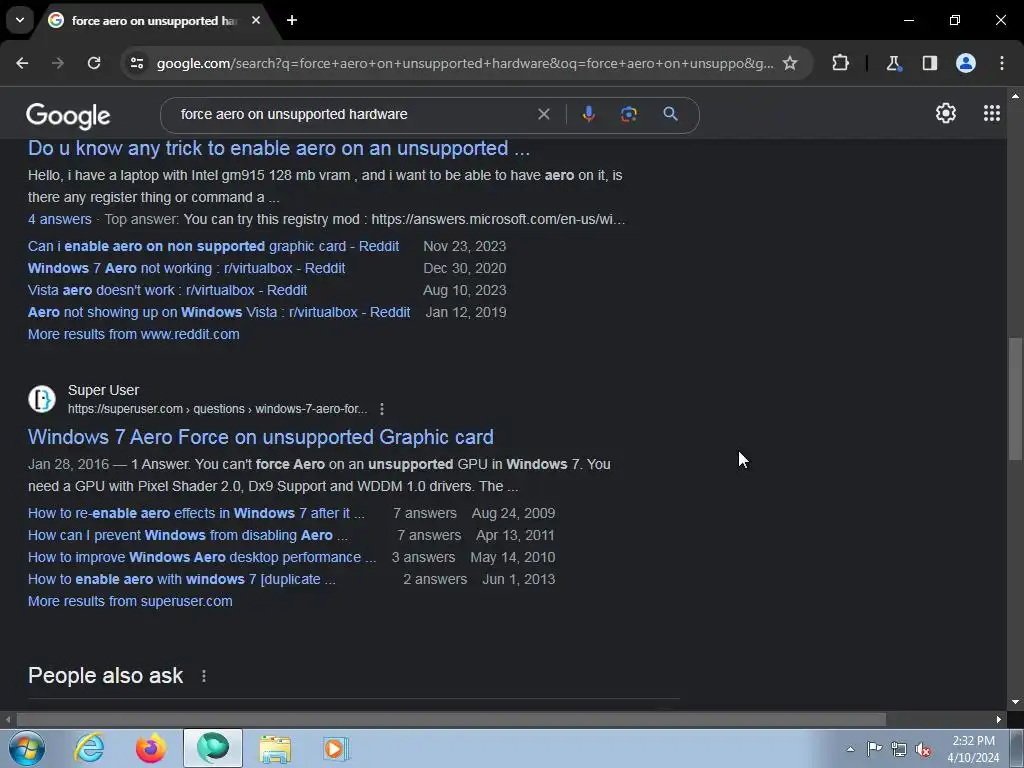Click the scroll up arrow

[x=1015, y=96]
